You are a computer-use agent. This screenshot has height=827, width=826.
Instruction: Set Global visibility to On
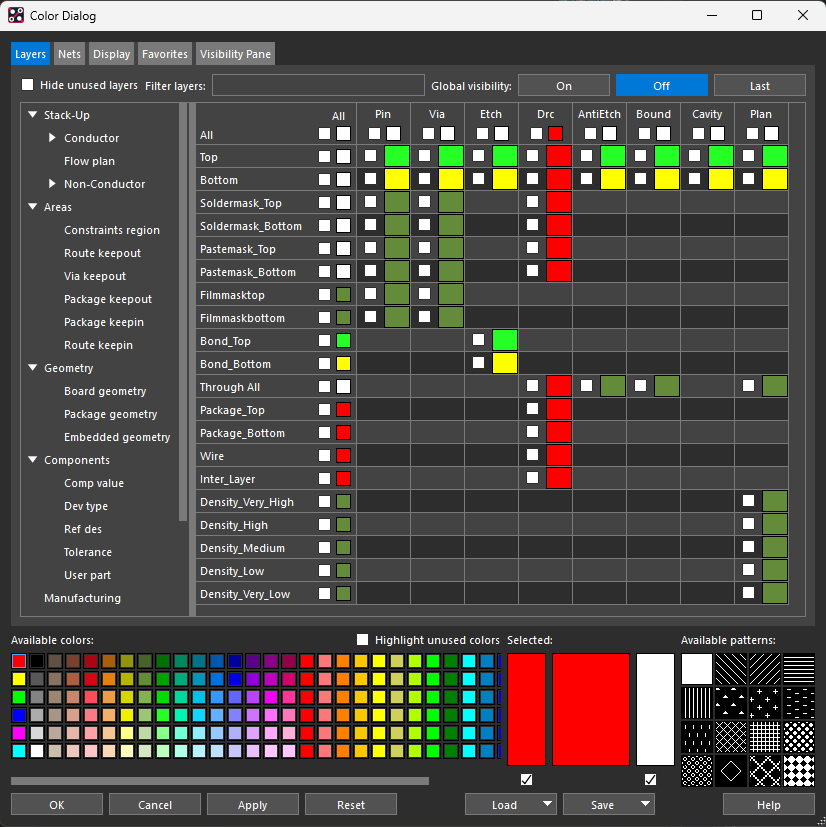(563, 86)
